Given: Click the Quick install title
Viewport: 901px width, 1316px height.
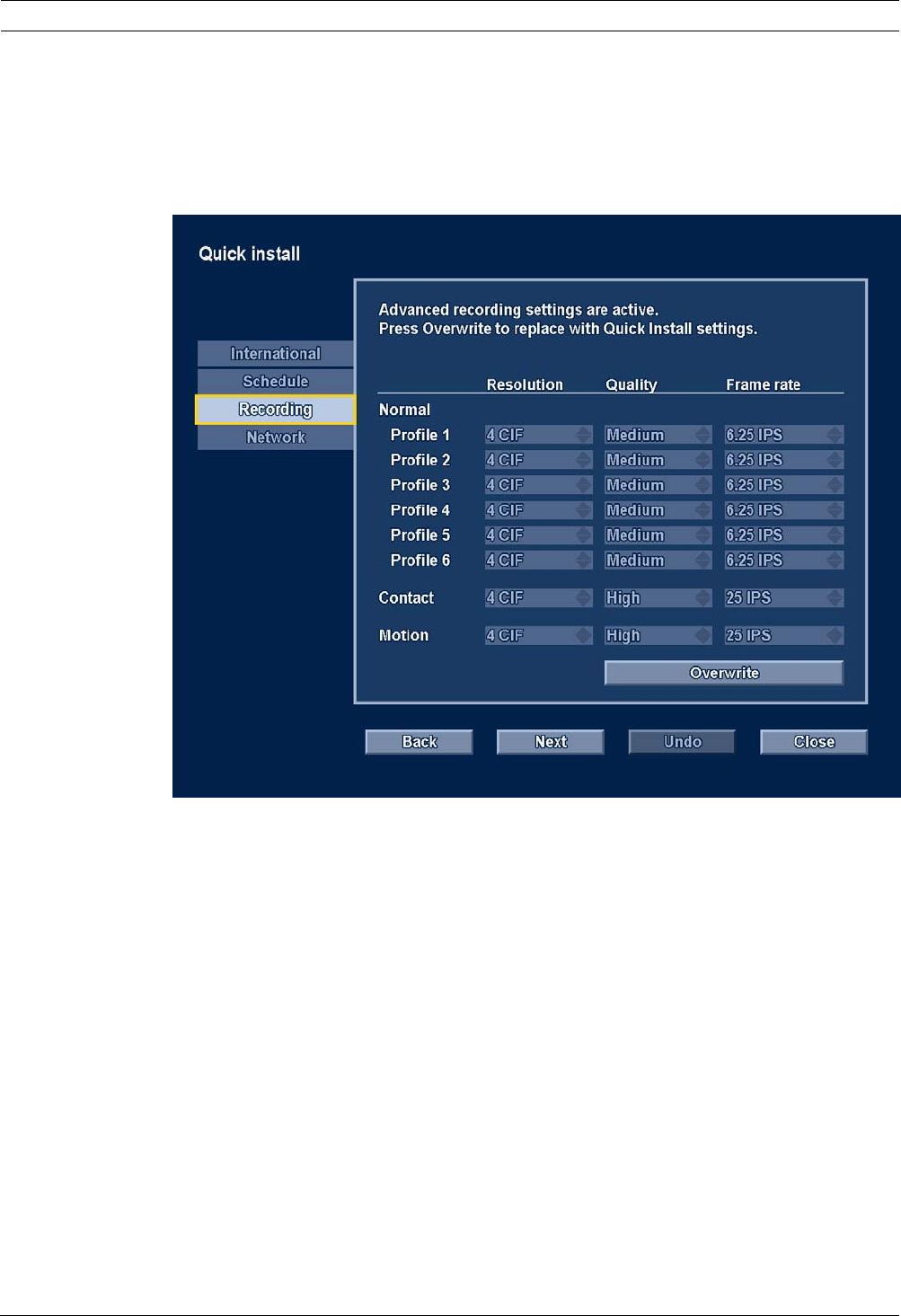Looking at the screenshot, I should 249,254.
